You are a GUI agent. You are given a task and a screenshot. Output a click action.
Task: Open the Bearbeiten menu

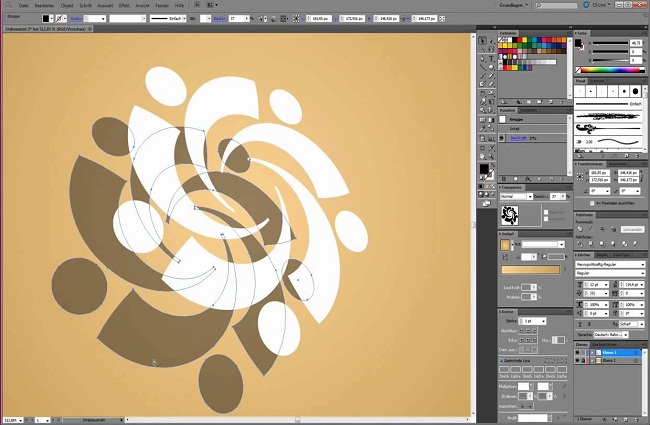point(45,5)
